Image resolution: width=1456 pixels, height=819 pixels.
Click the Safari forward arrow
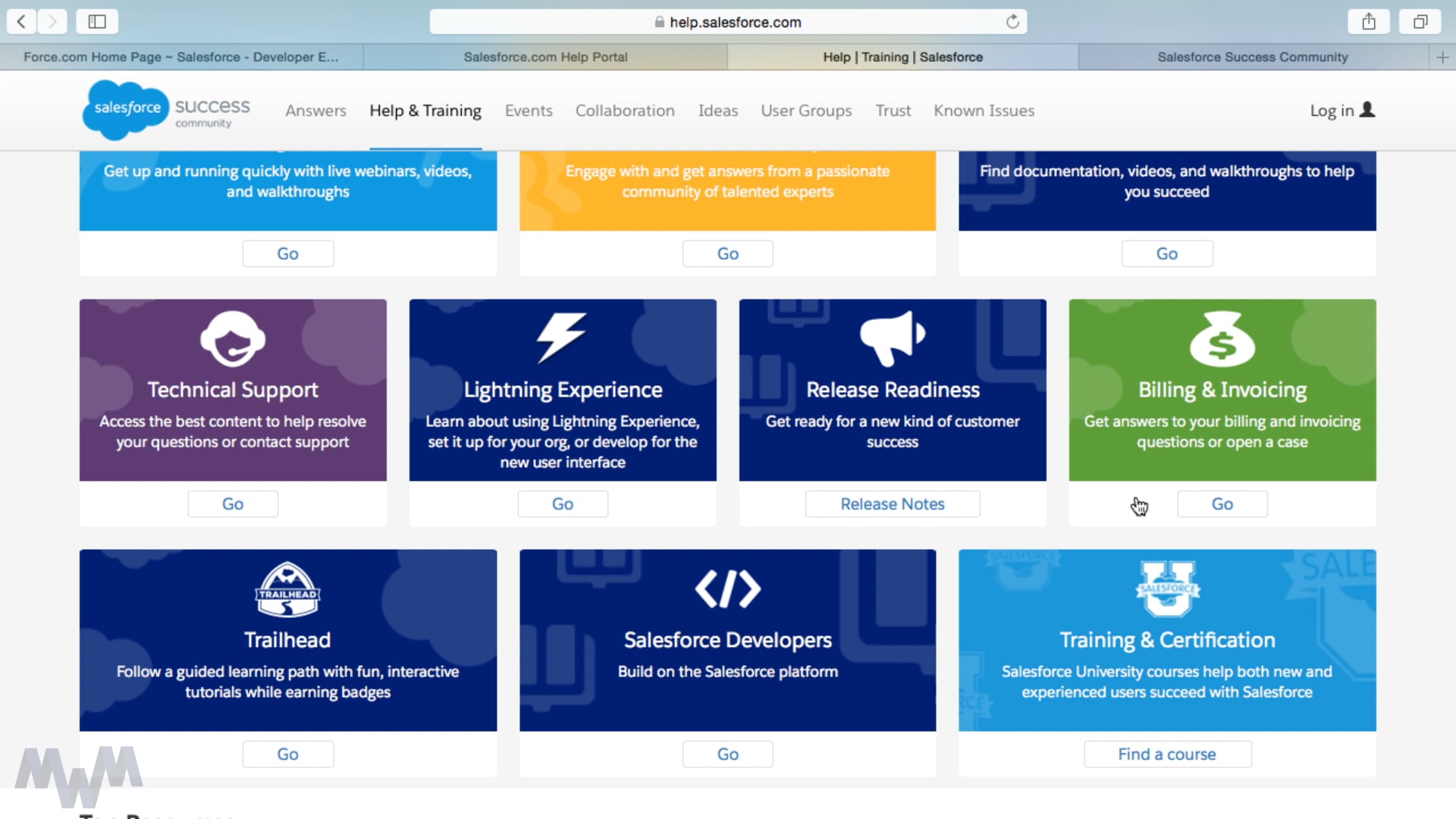pos(52,21)
